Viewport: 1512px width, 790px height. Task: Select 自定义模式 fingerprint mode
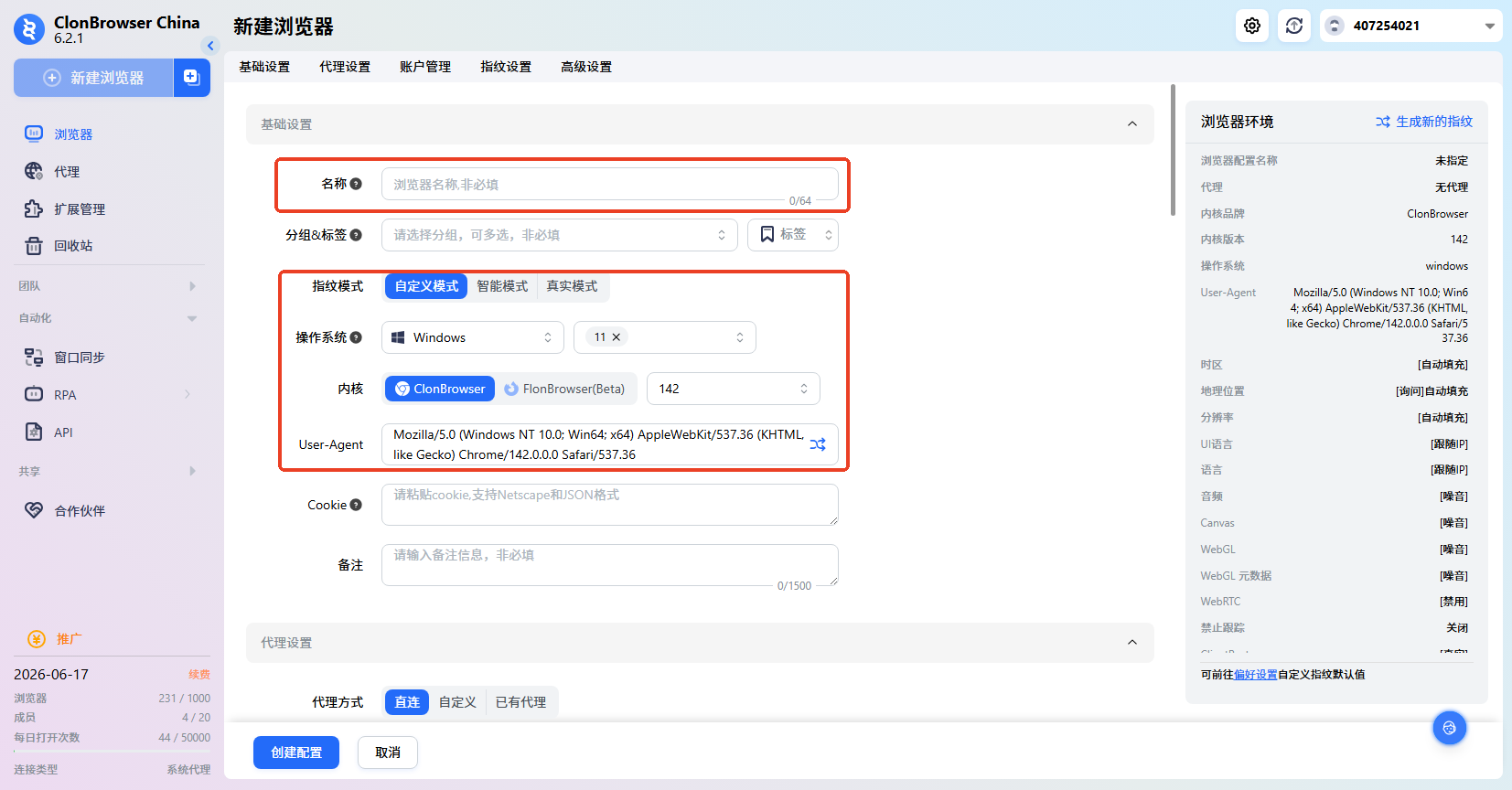click(426, 286)
